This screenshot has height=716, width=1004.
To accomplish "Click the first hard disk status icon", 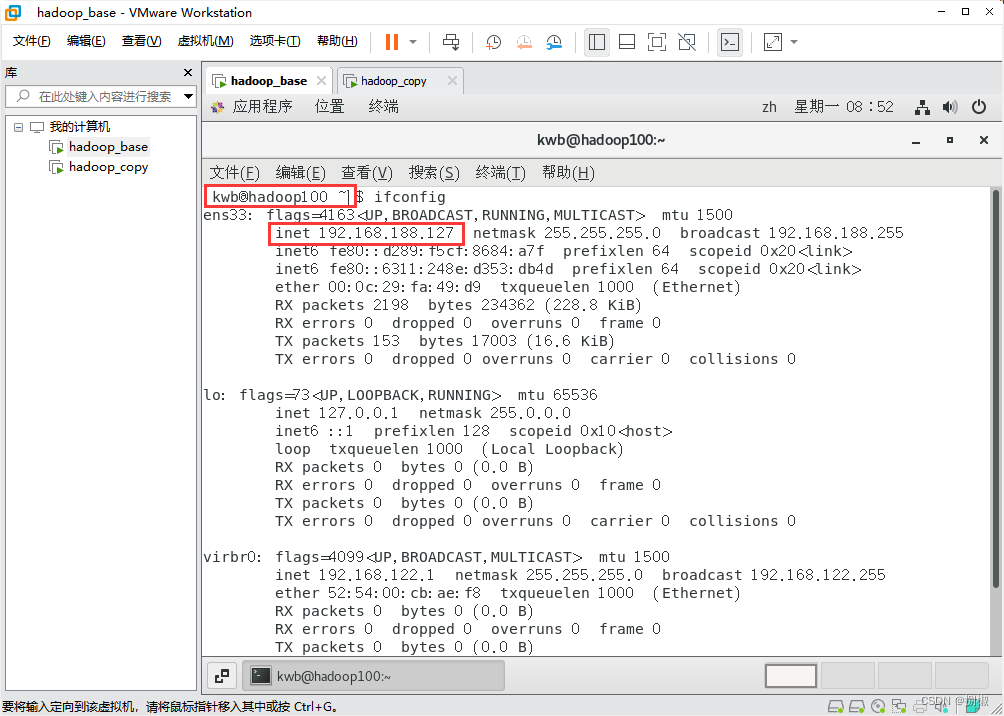I will [x=834, y=707].
